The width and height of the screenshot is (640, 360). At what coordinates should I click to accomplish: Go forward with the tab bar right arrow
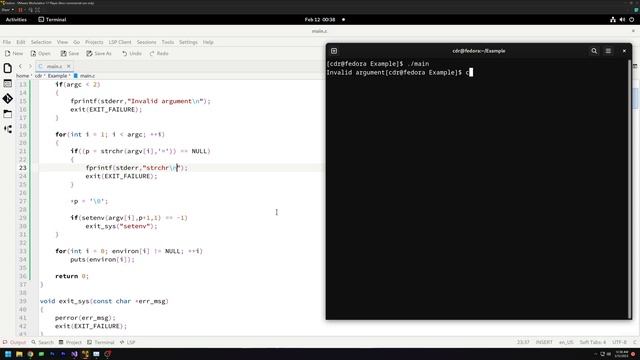click(x=30, y=66)
